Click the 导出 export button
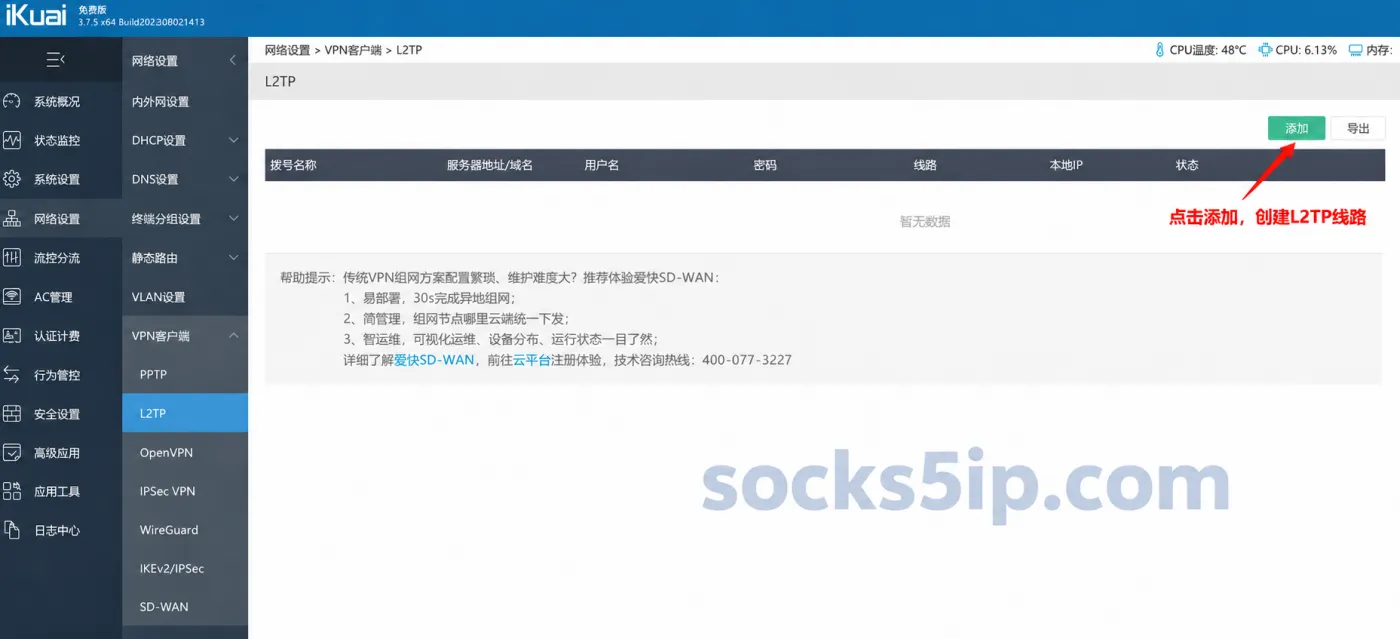This screenshot has height=639, width=1400. click(1358, 128)
